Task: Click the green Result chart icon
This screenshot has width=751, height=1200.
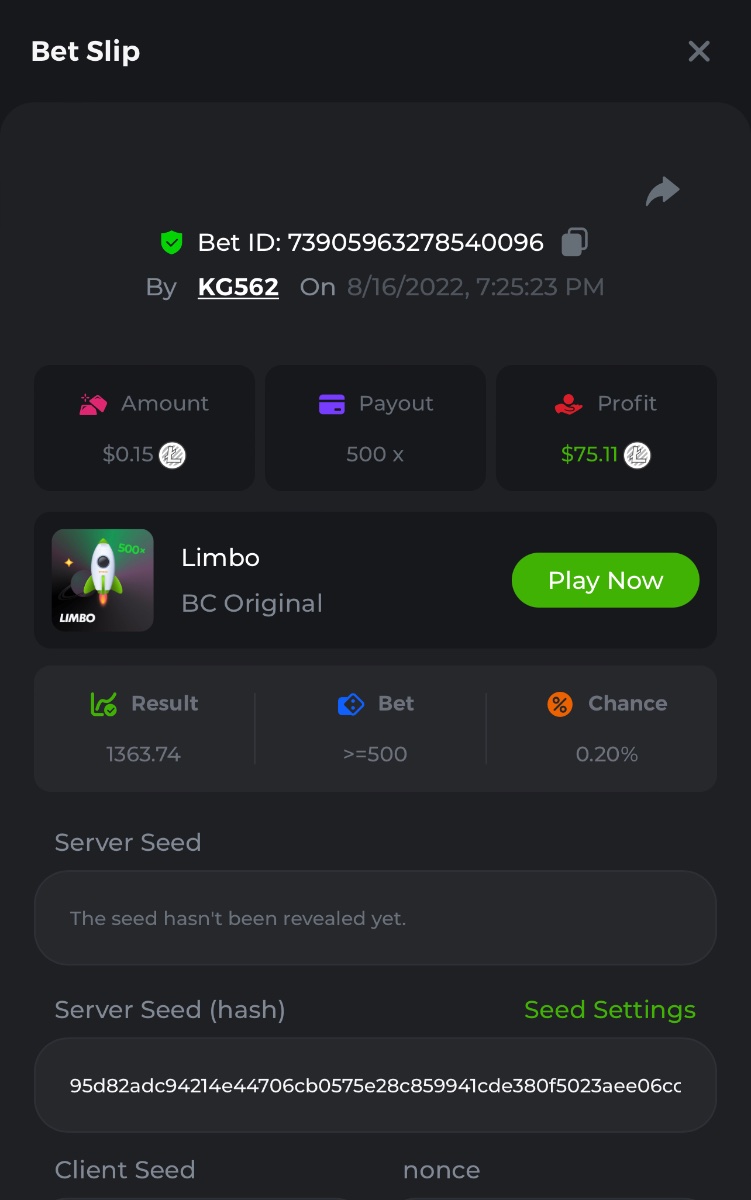Action: pos(104,704)
